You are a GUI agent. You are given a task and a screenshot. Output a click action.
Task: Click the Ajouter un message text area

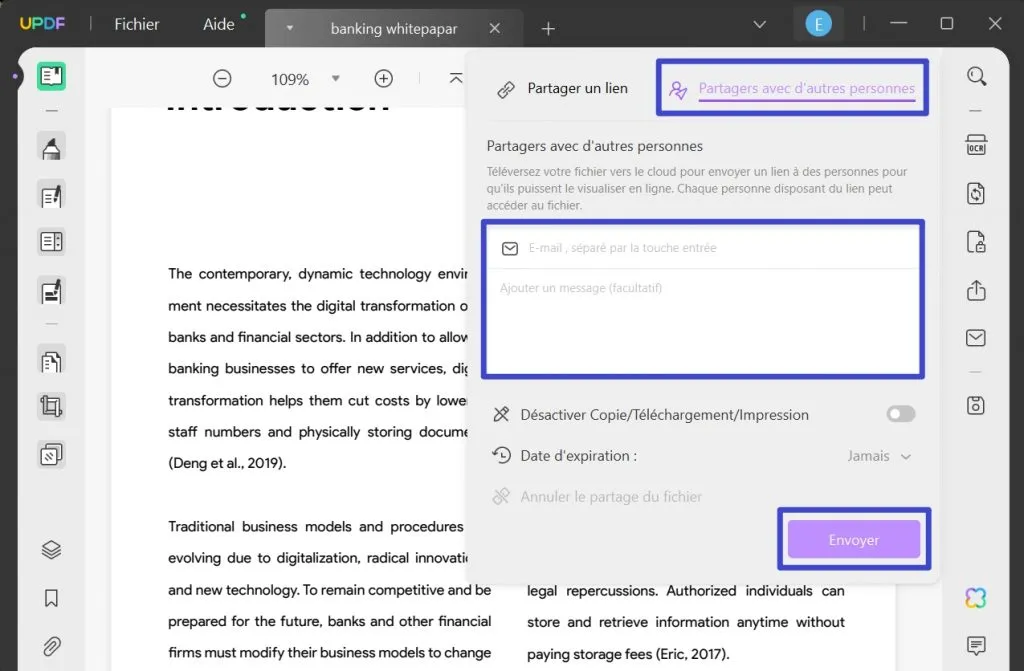pos(703,320)
